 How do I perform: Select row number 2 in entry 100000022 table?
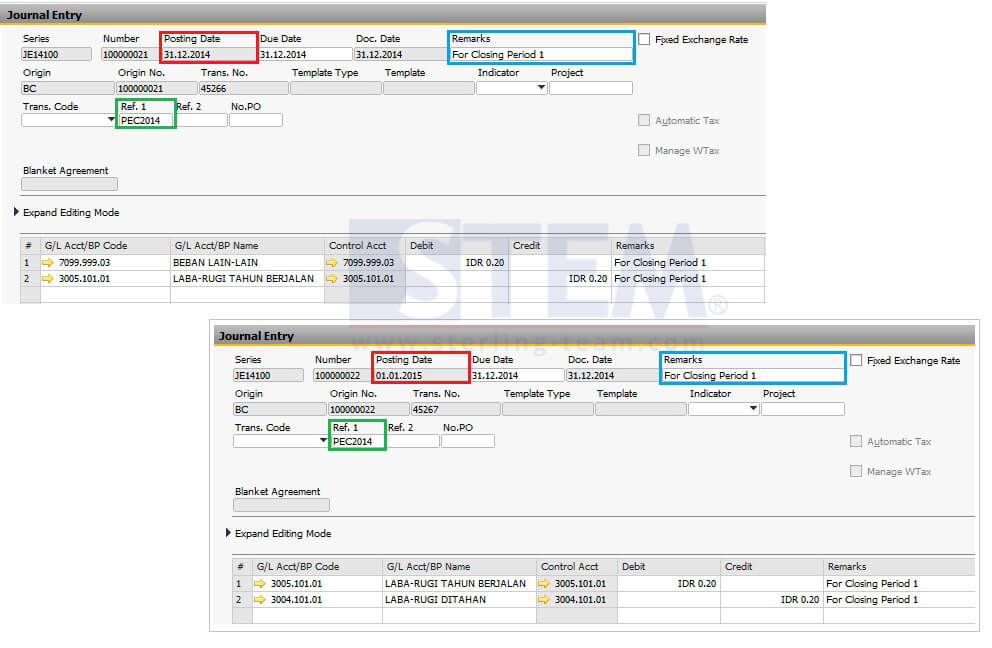(242, 599)
